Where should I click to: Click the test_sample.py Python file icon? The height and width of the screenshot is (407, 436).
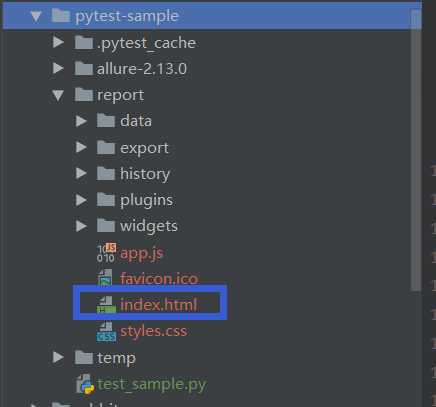[85, 384]
